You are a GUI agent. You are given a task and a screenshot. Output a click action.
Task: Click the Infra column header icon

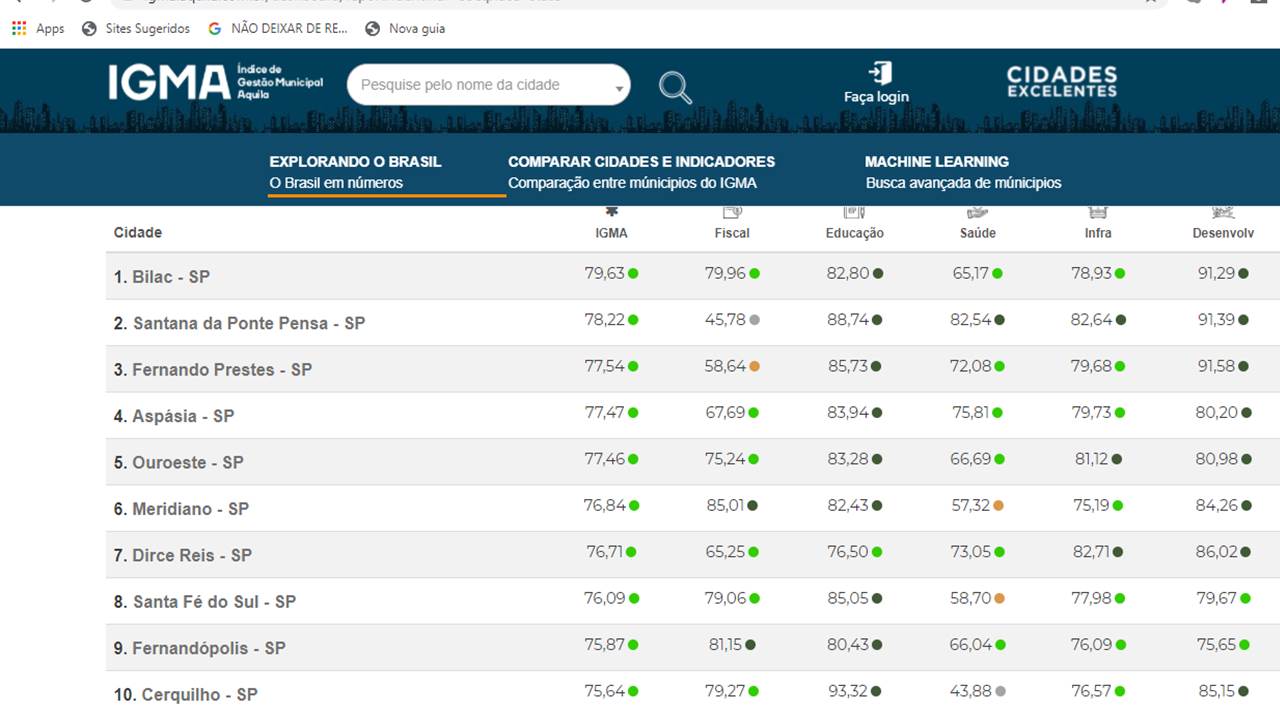pos(1098,212)
